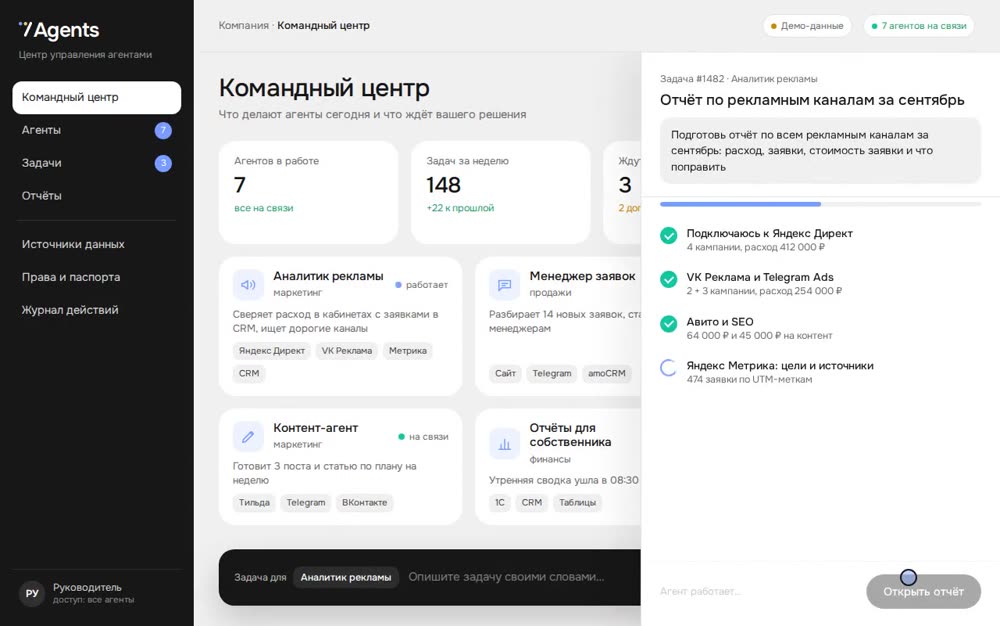Open Журнал действий page
The width and height of the screenshot is (1000, 626).
(96, 310)
